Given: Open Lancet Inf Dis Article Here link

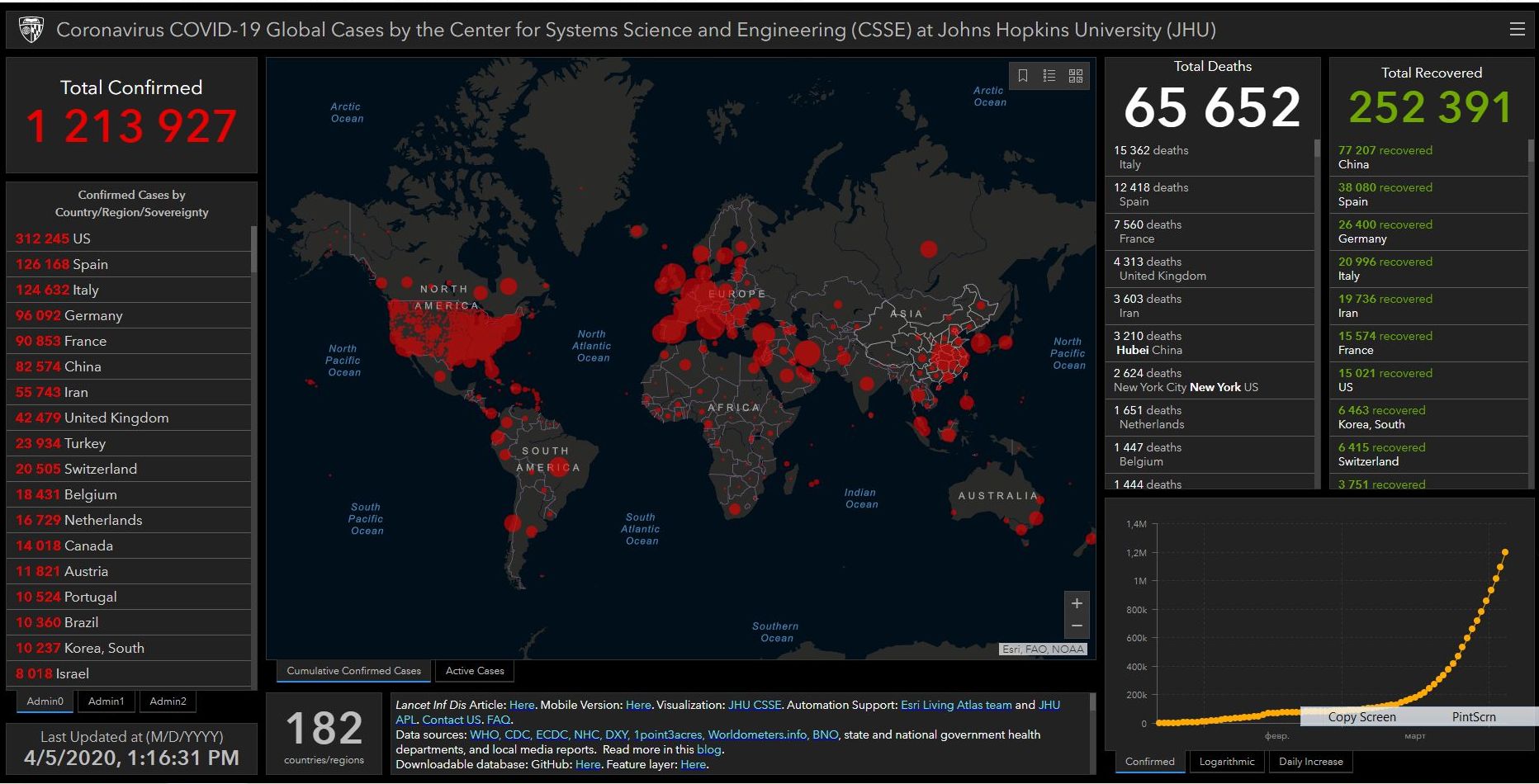Looking at the screenshot, I should (x=522, y=705).
